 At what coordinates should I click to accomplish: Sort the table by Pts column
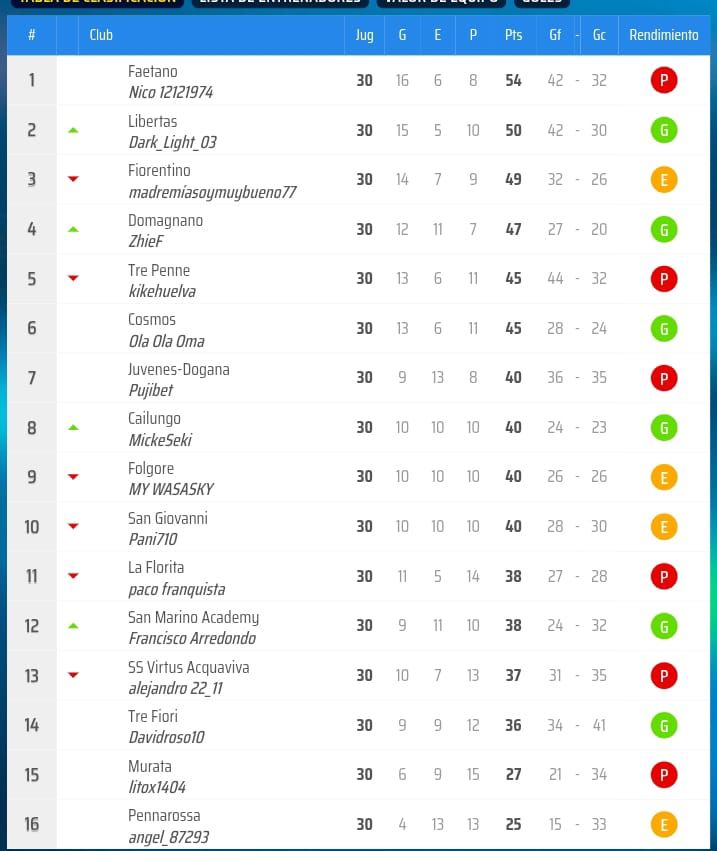(x=513, y=35)
